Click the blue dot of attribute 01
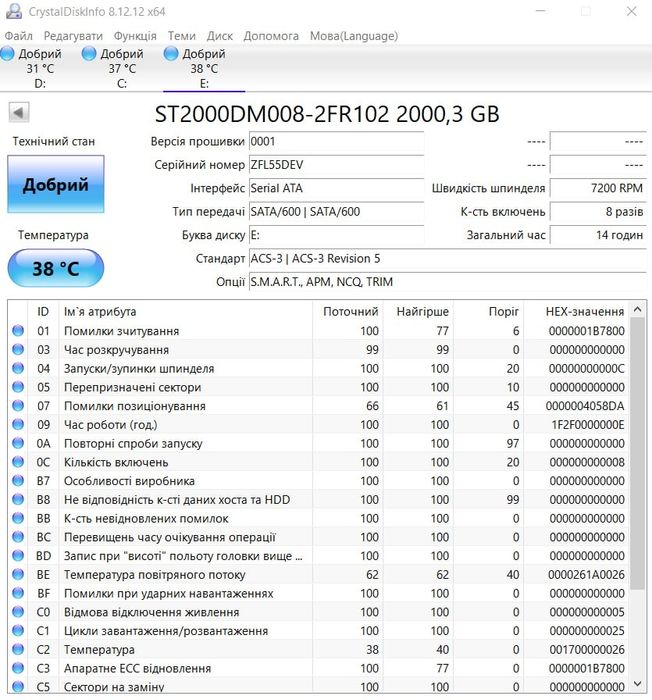 18,330
